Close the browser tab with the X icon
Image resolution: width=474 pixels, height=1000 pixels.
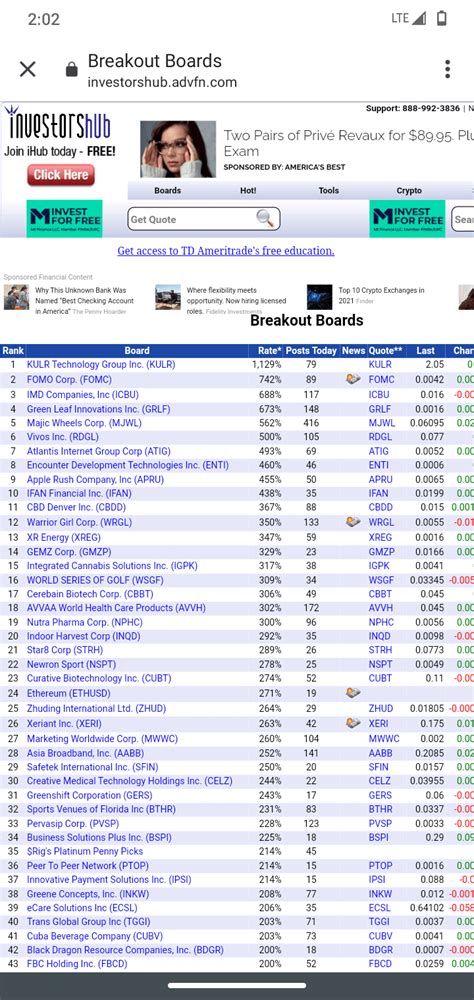[x=27, y=69]
